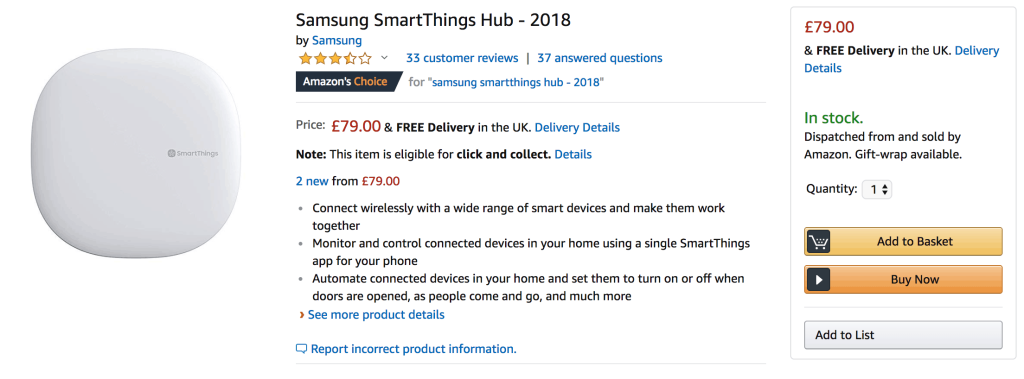Click the star rating icons
This screenshot has width=1024, height=379.
click(x=335, y=58)
